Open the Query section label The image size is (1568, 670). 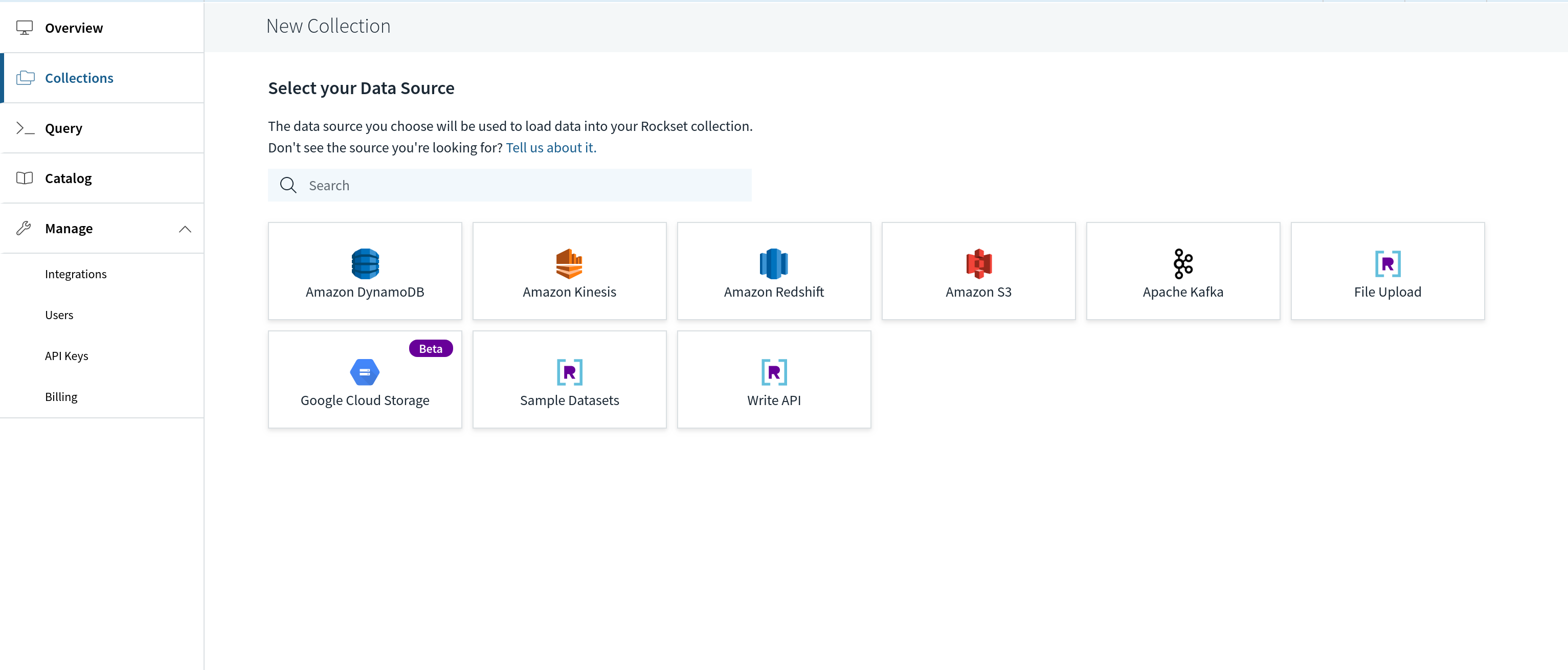[x=63, y=128]
